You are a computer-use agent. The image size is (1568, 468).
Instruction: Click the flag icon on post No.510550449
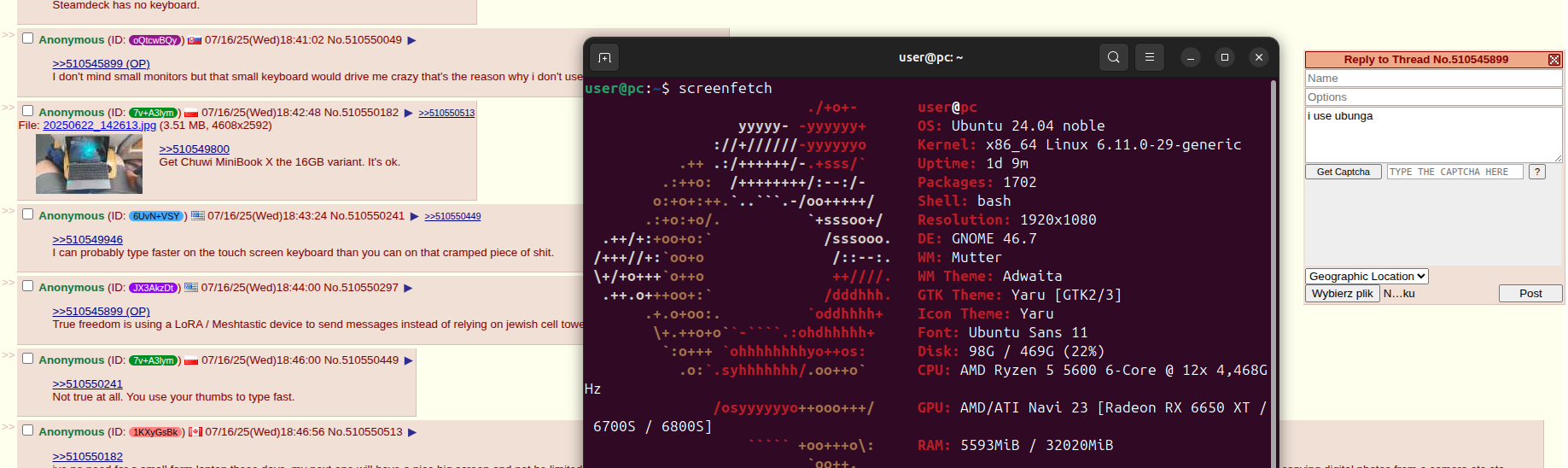[191, 360]
